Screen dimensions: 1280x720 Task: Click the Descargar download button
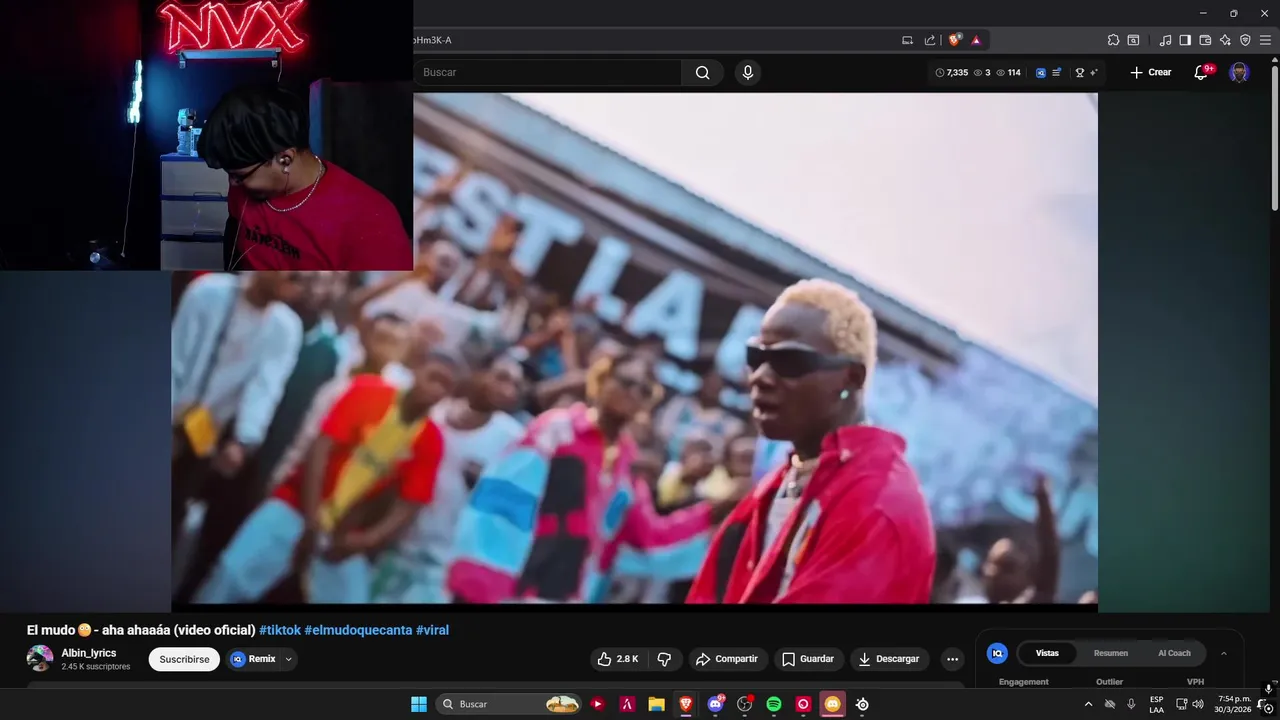pos(889,659)
